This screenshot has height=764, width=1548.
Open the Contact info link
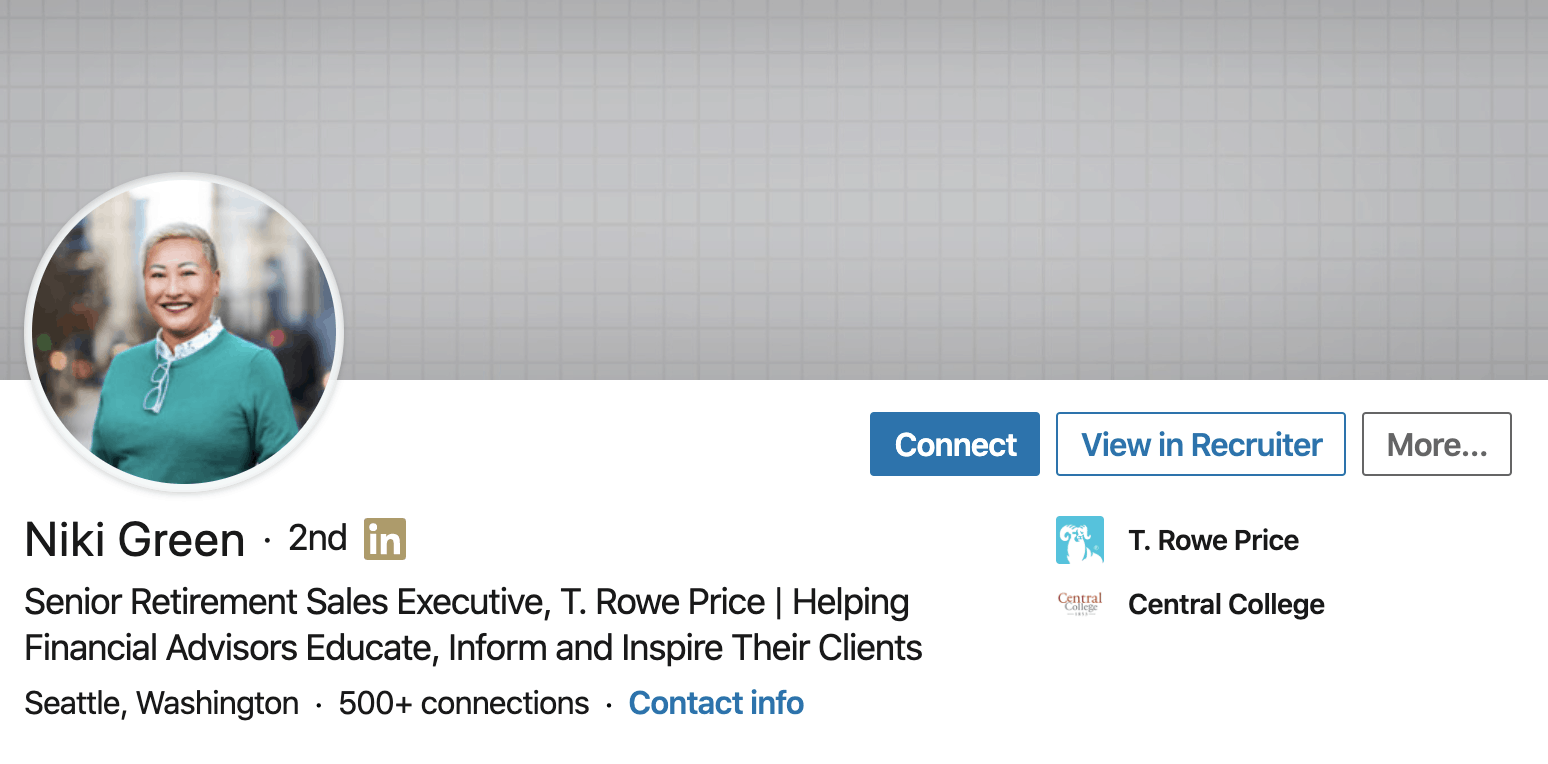[716, 703]
